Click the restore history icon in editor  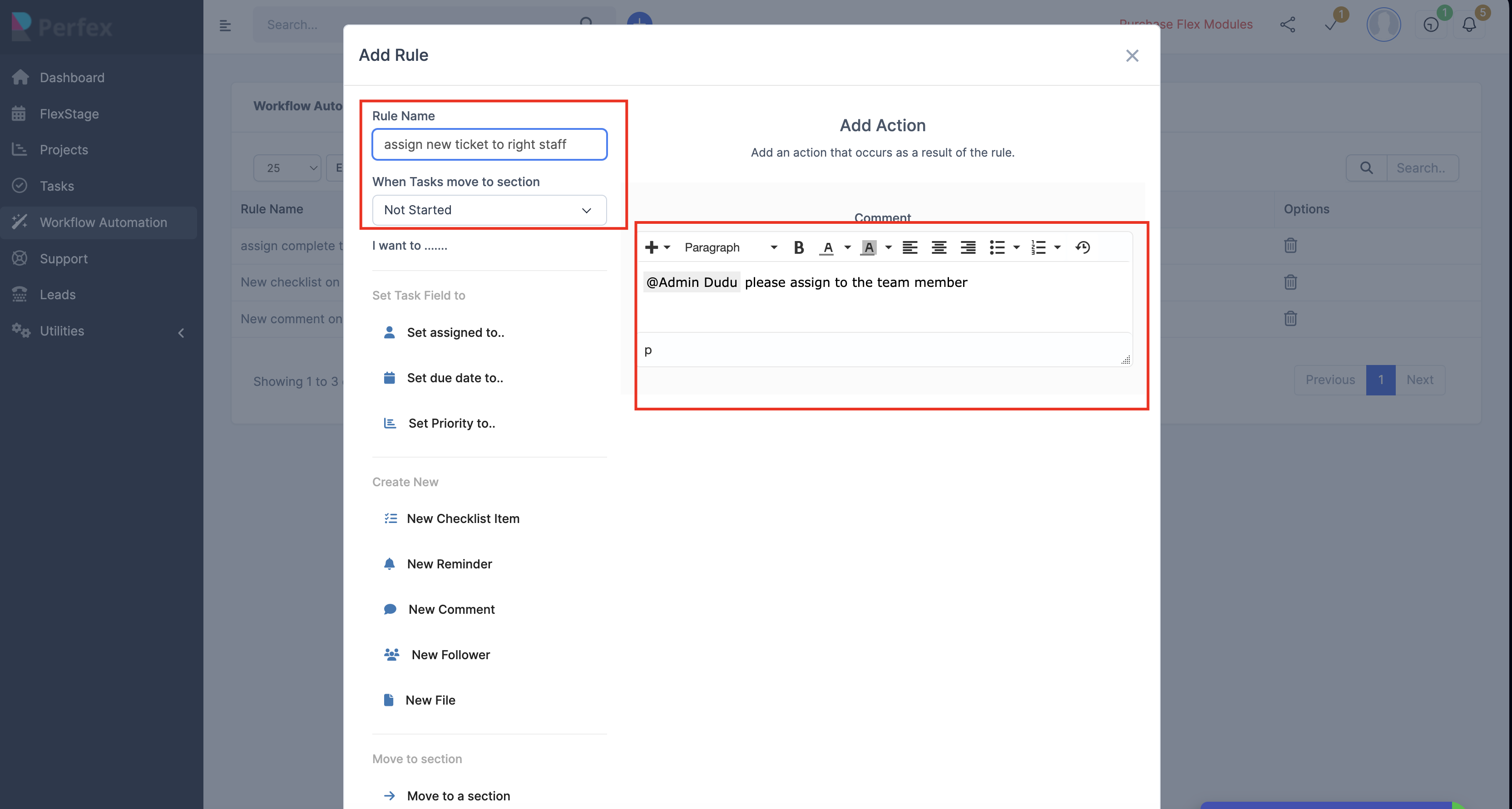[1082, 247]
